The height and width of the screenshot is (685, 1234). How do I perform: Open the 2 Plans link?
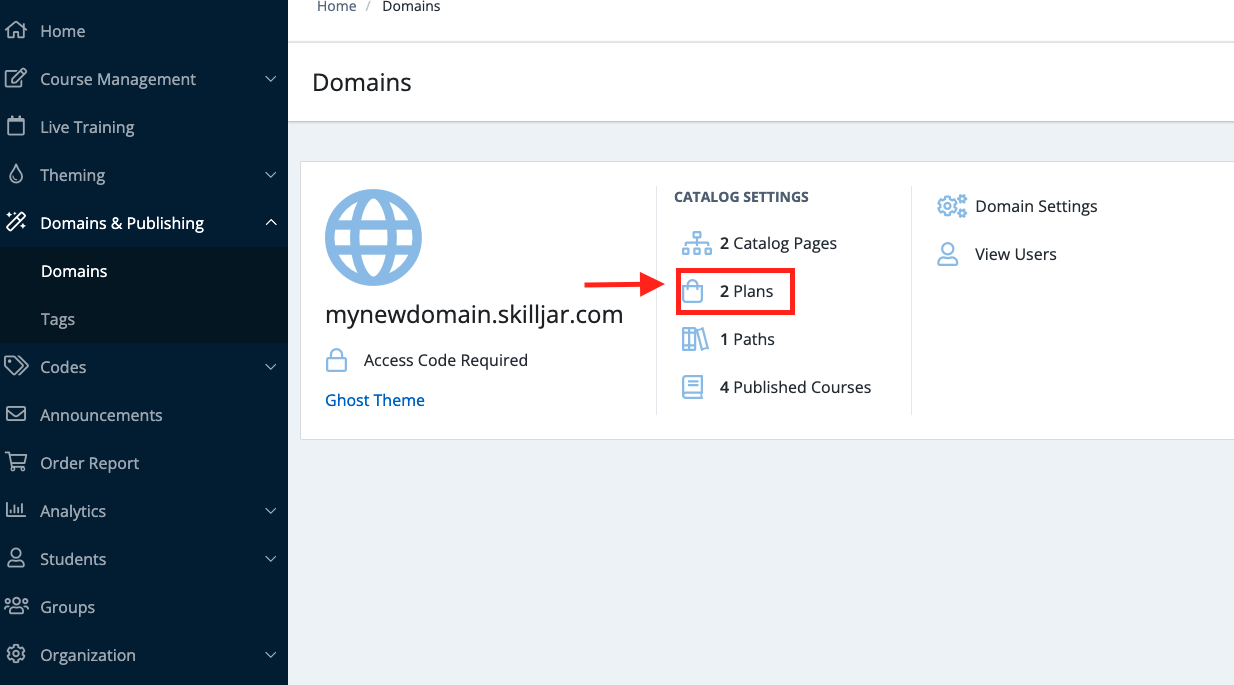point(746,291)
